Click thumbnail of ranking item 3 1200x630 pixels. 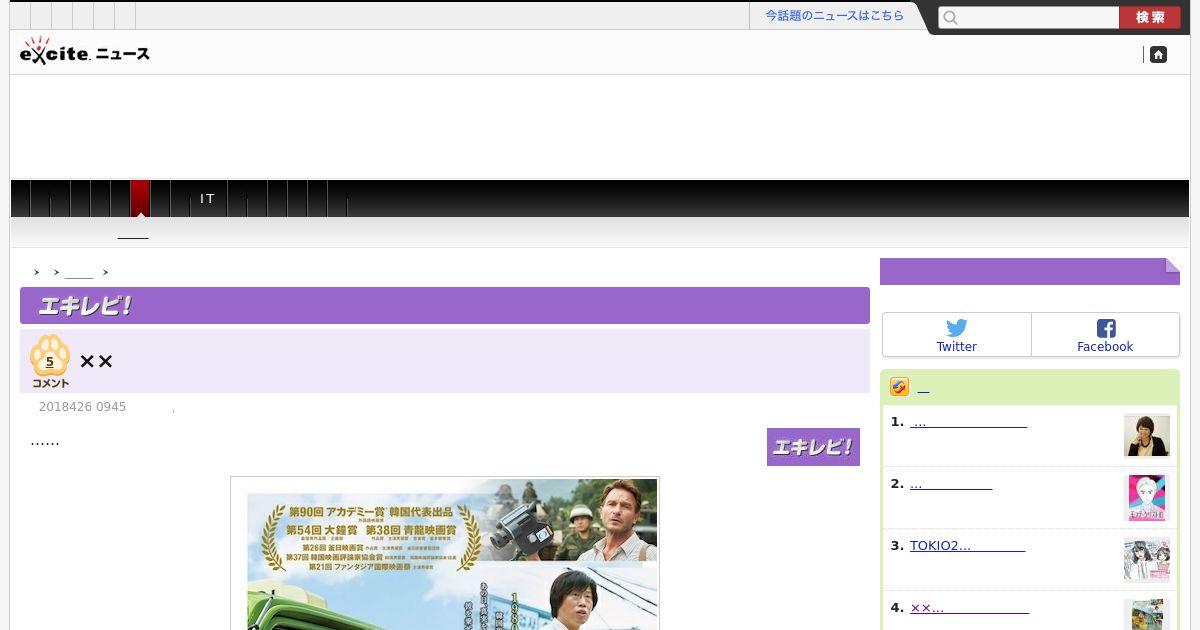tap(1147, 559)
